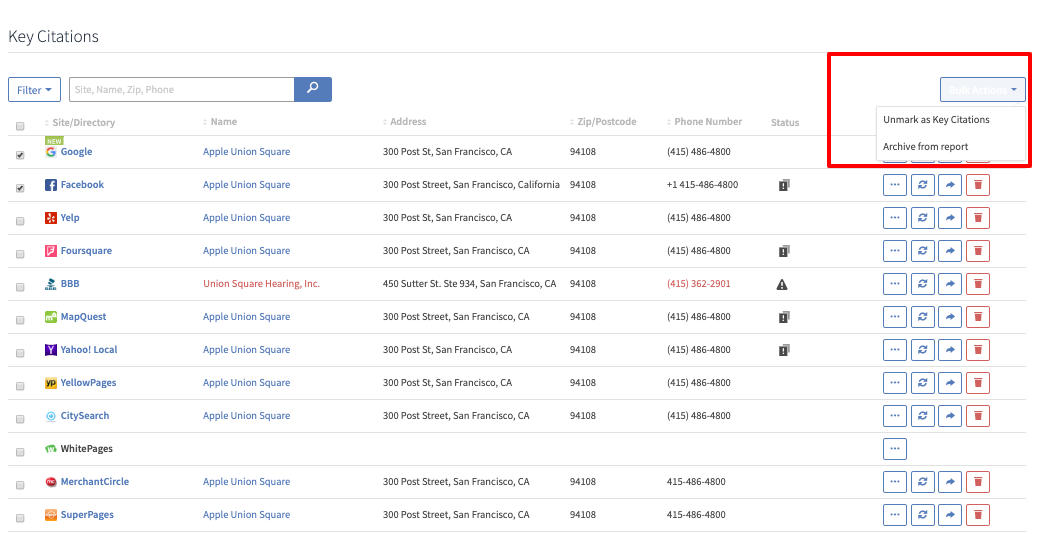
Task: Share the SuperPages citation row
Action: point(950,515)
